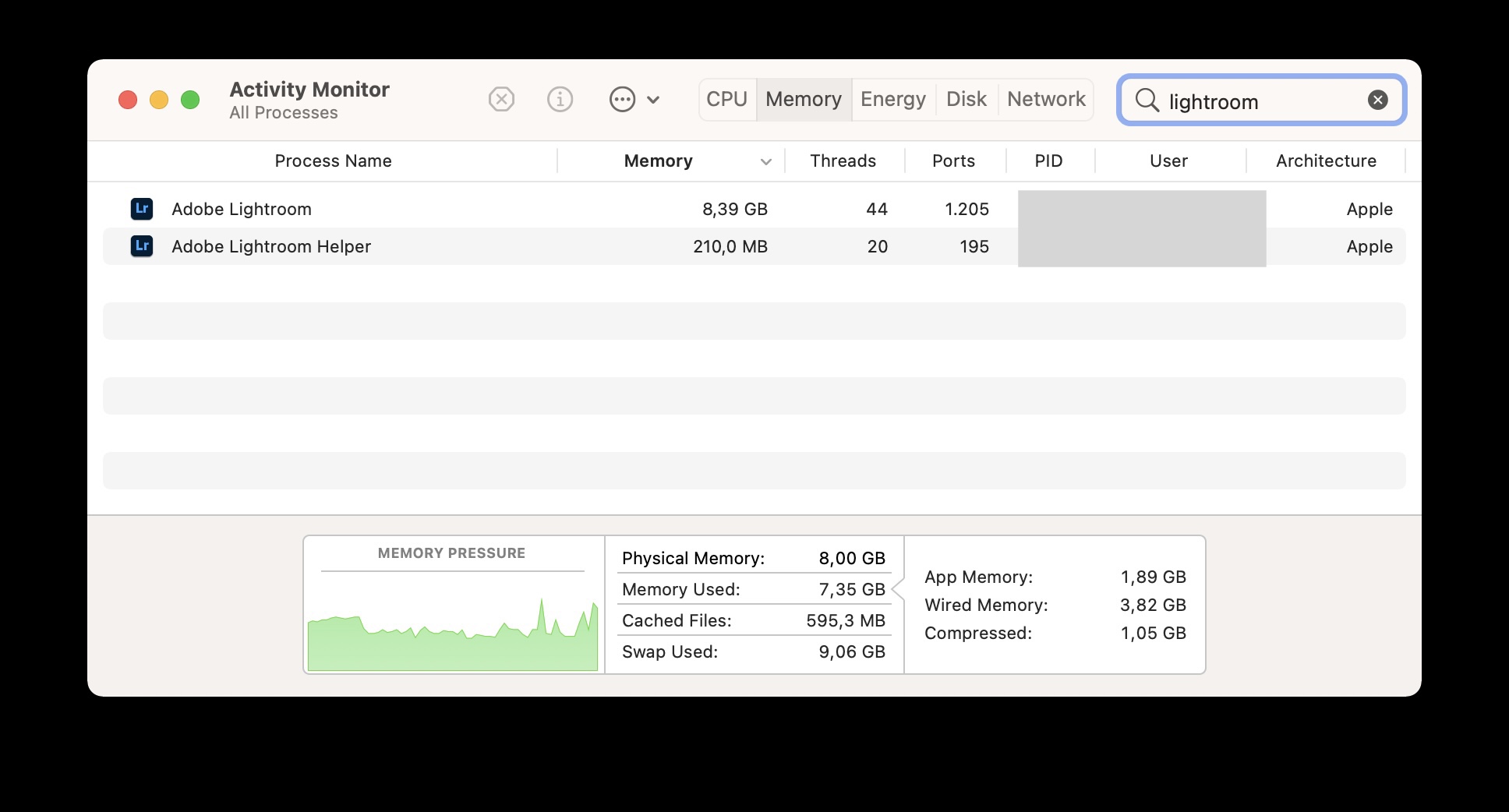Screen dimensions: 1509x812
Task: Click the 44 threads value
Action: point(877,209)
